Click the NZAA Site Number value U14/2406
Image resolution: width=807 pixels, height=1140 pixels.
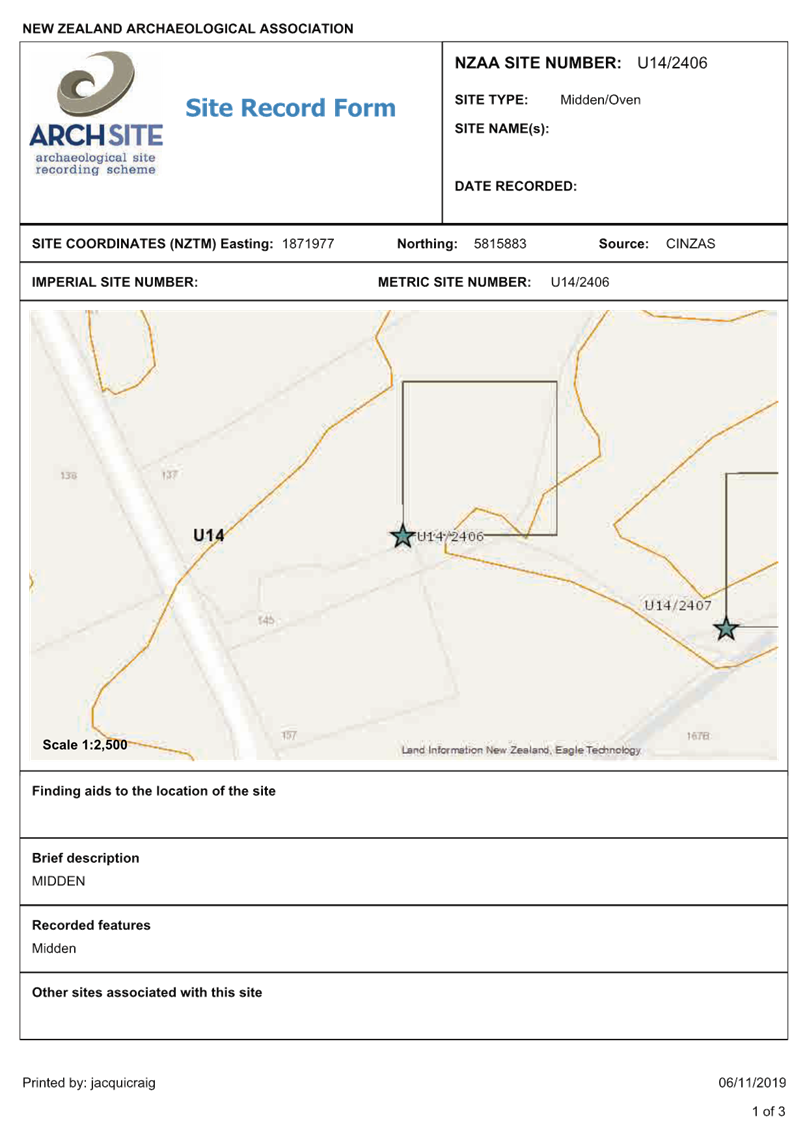click(672, 63)
